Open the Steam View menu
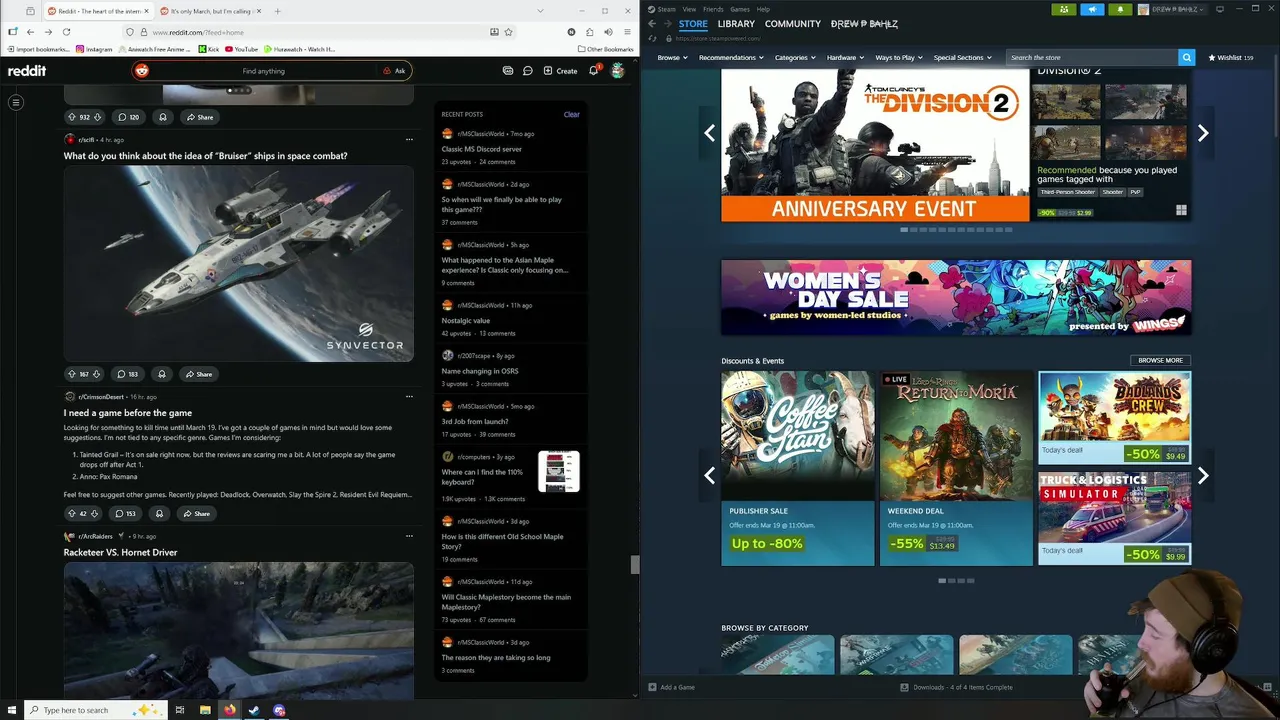The width and height of the screenshot is (1280, 720). [x=689, y=9]
